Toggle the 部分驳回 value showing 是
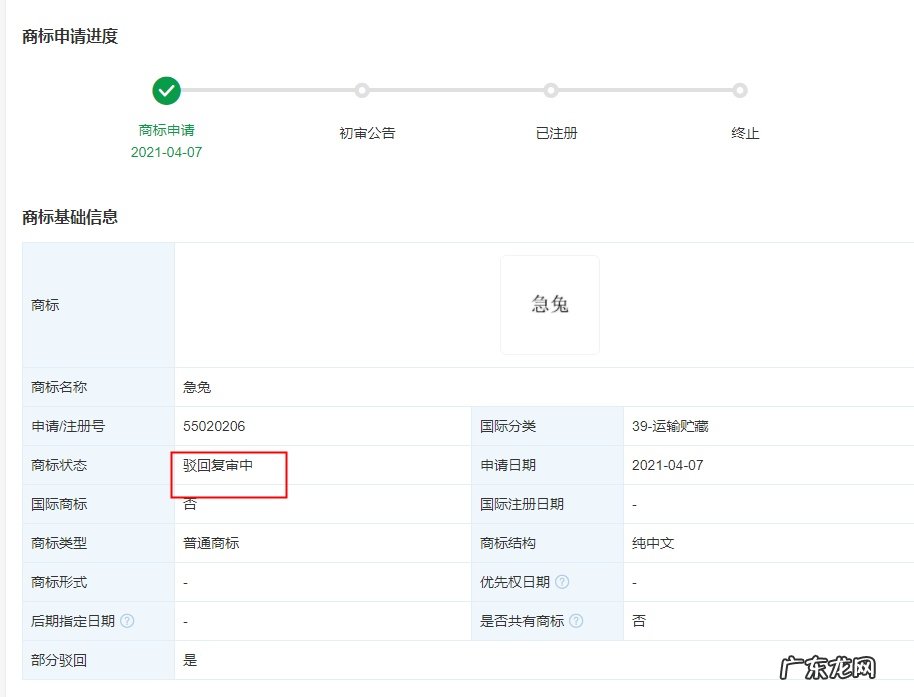 189,660
